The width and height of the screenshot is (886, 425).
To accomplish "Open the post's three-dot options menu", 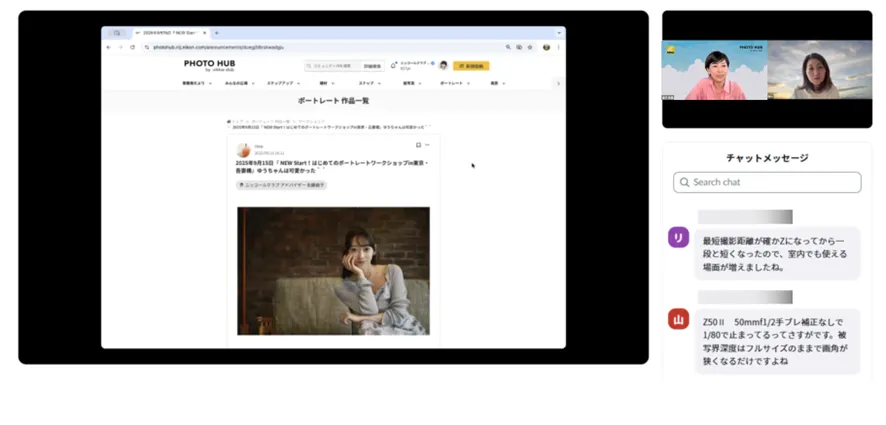I will coord(428,145).
